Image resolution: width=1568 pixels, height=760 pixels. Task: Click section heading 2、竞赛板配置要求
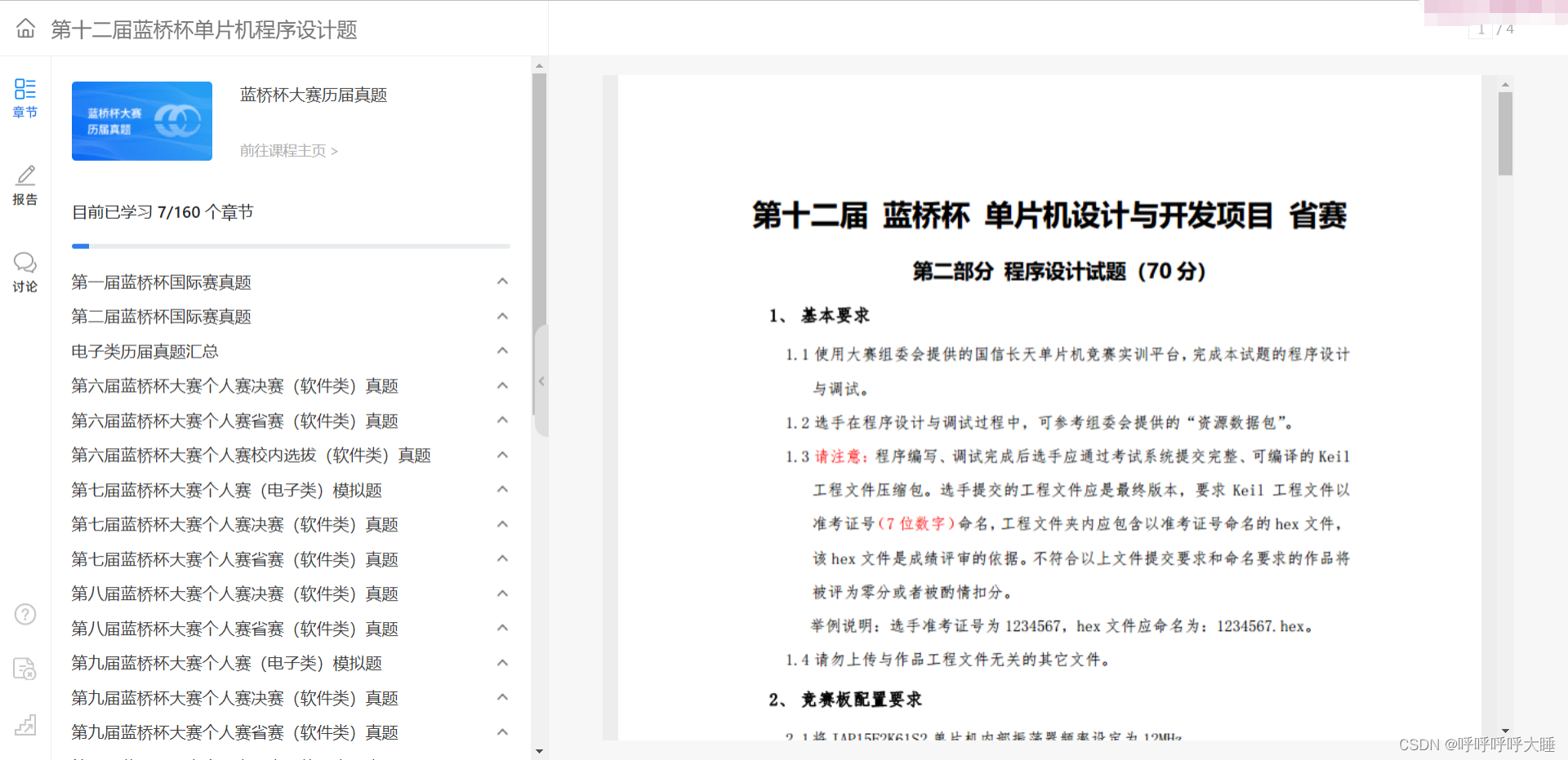click(845, 700)
